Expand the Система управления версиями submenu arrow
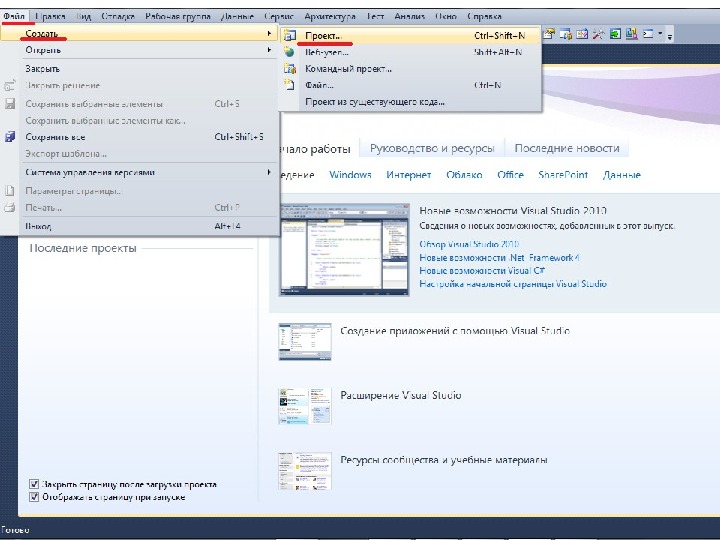720x540 pixels. pyautogui.click(x=269, y=172)
